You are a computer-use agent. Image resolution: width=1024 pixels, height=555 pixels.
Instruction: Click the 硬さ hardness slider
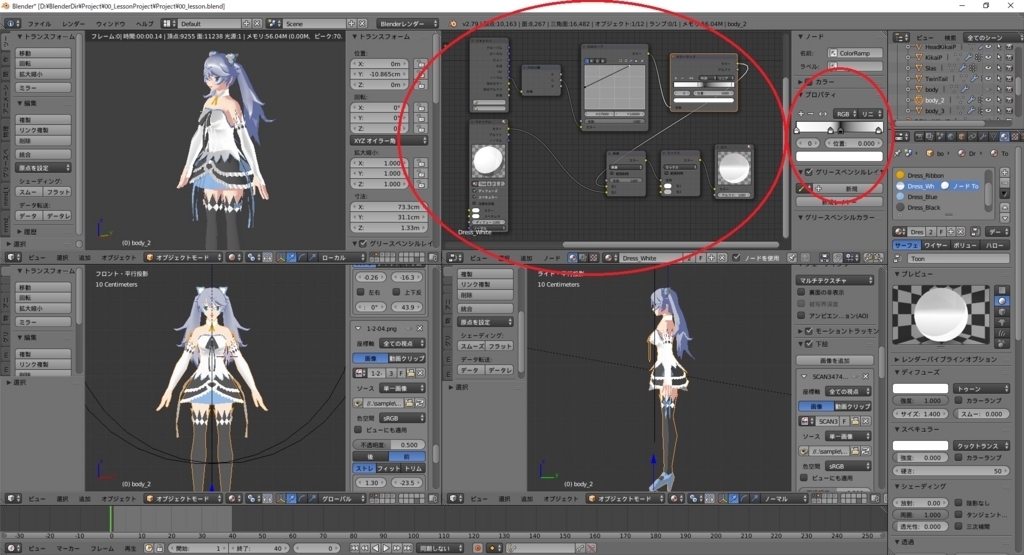pyautogui.click(x=951, y=471)
